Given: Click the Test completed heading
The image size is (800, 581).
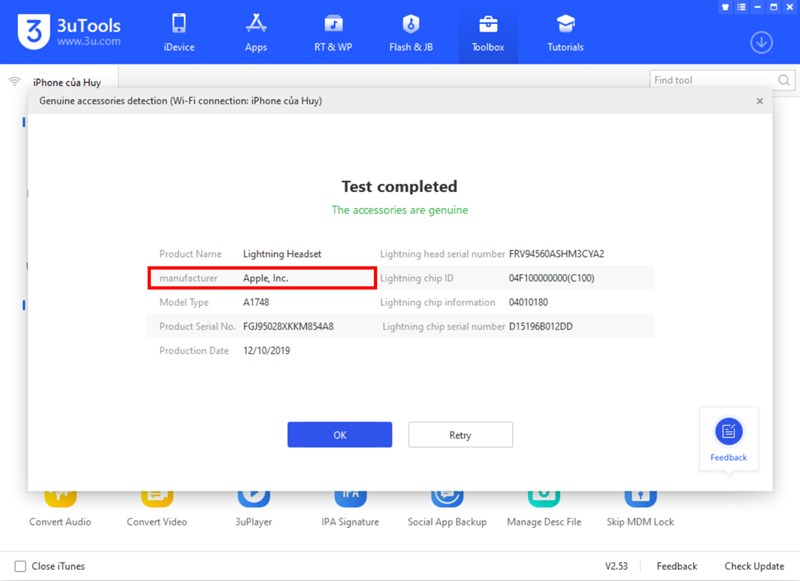Looking at the screenshot, I should [x=399, y=187].
